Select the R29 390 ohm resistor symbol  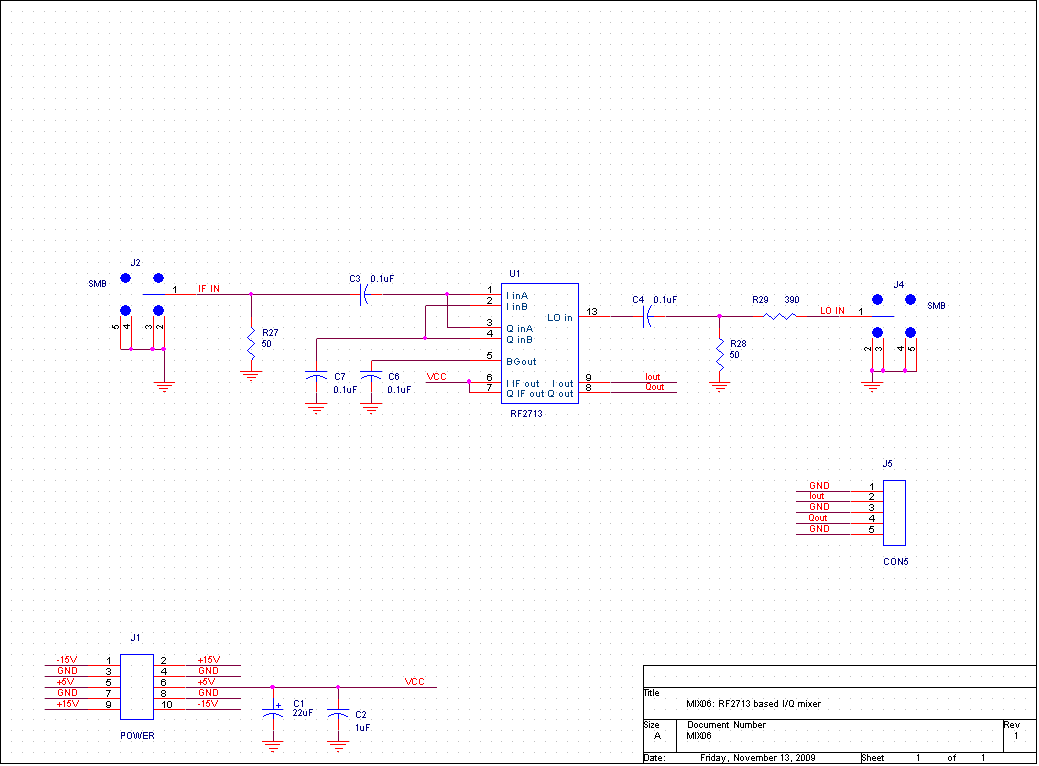[780, 316]
